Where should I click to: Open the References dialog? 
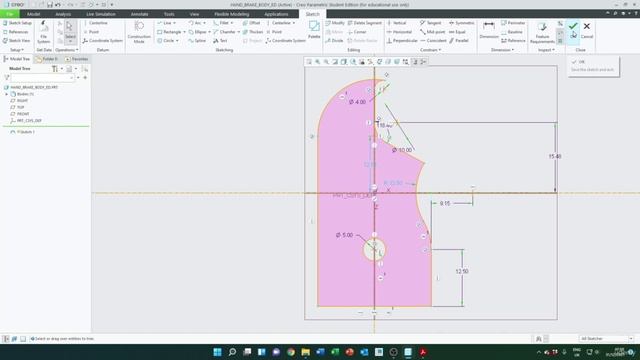click(16, 32)
